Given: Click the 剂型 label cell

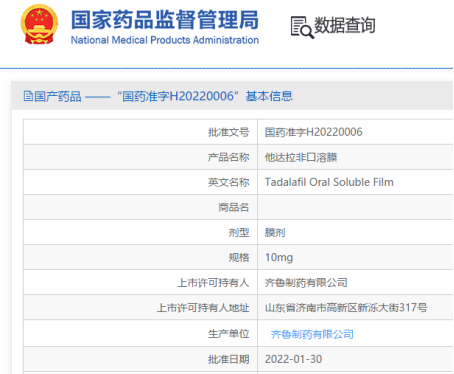Looking at the screenshot, I should point(140,232).
